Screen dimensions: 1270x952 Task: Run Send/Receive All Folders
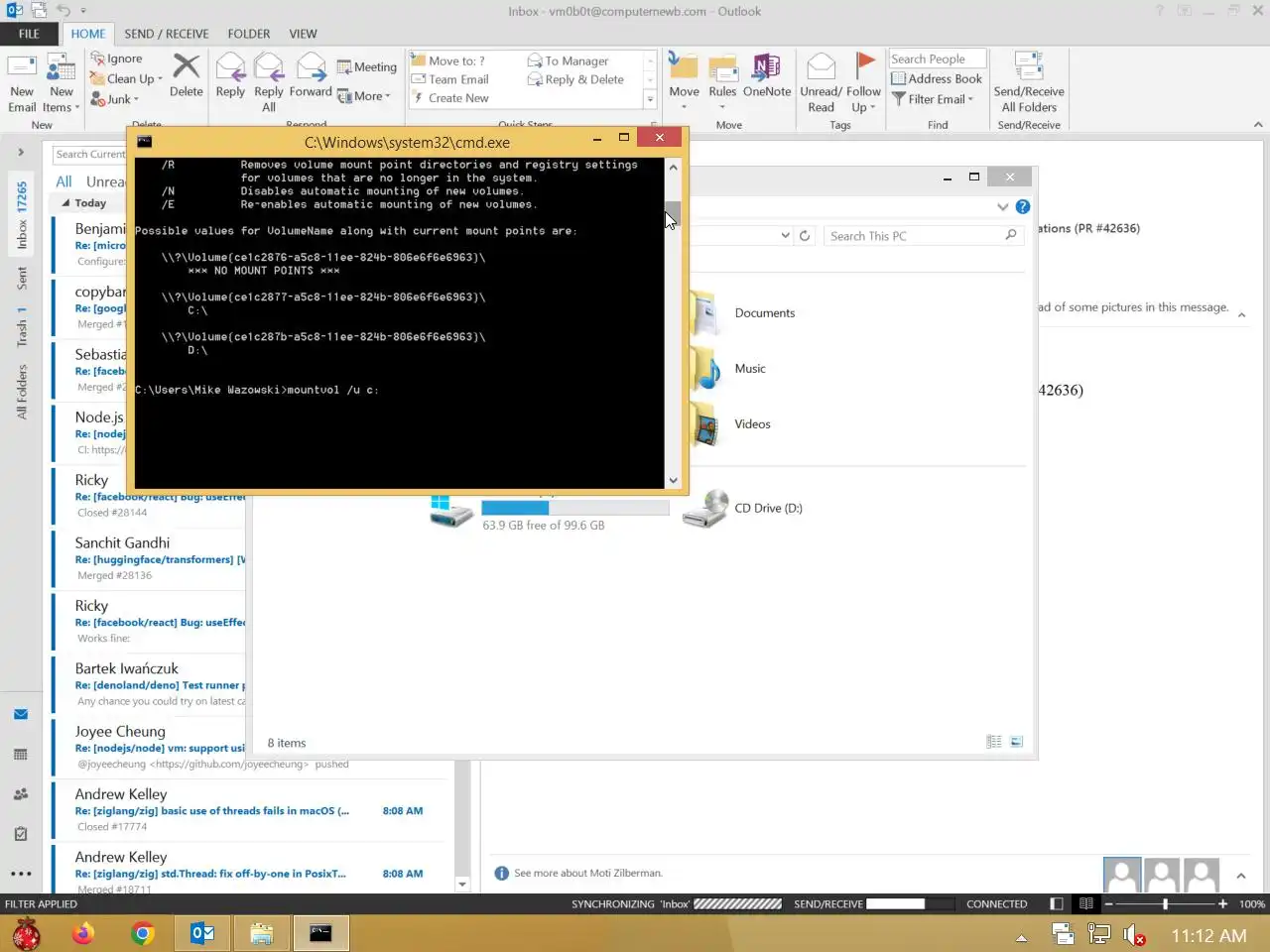1029,83
